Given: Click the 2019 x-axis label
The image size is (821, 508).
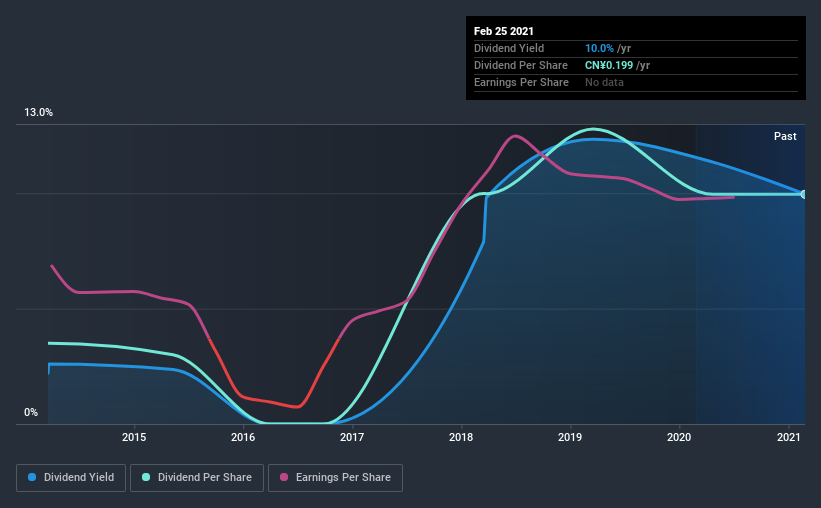Looking at the screenshot, I should [x=570, y=437].
